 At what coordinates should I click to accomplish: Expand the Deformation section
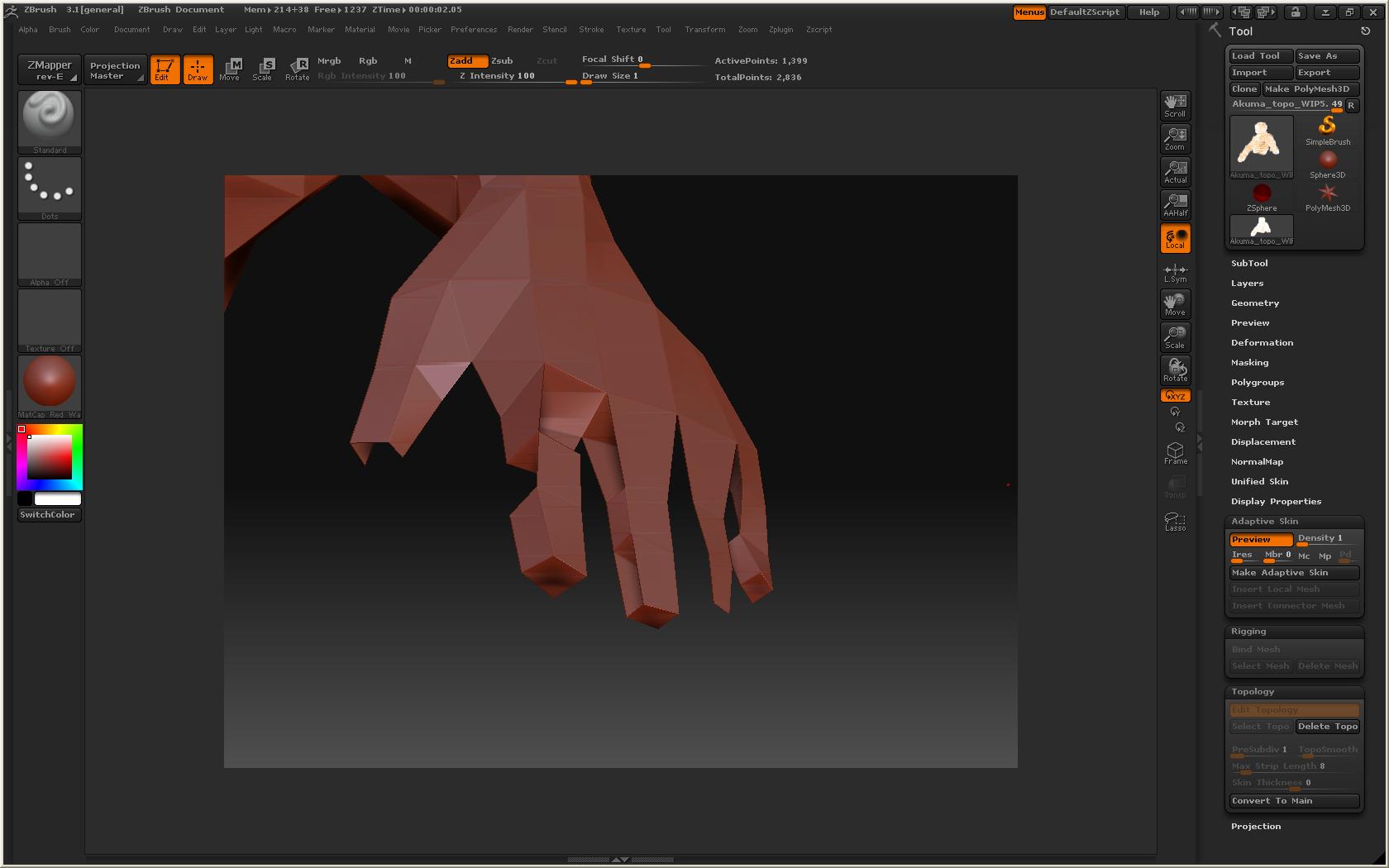click(x=1263, y=342)
